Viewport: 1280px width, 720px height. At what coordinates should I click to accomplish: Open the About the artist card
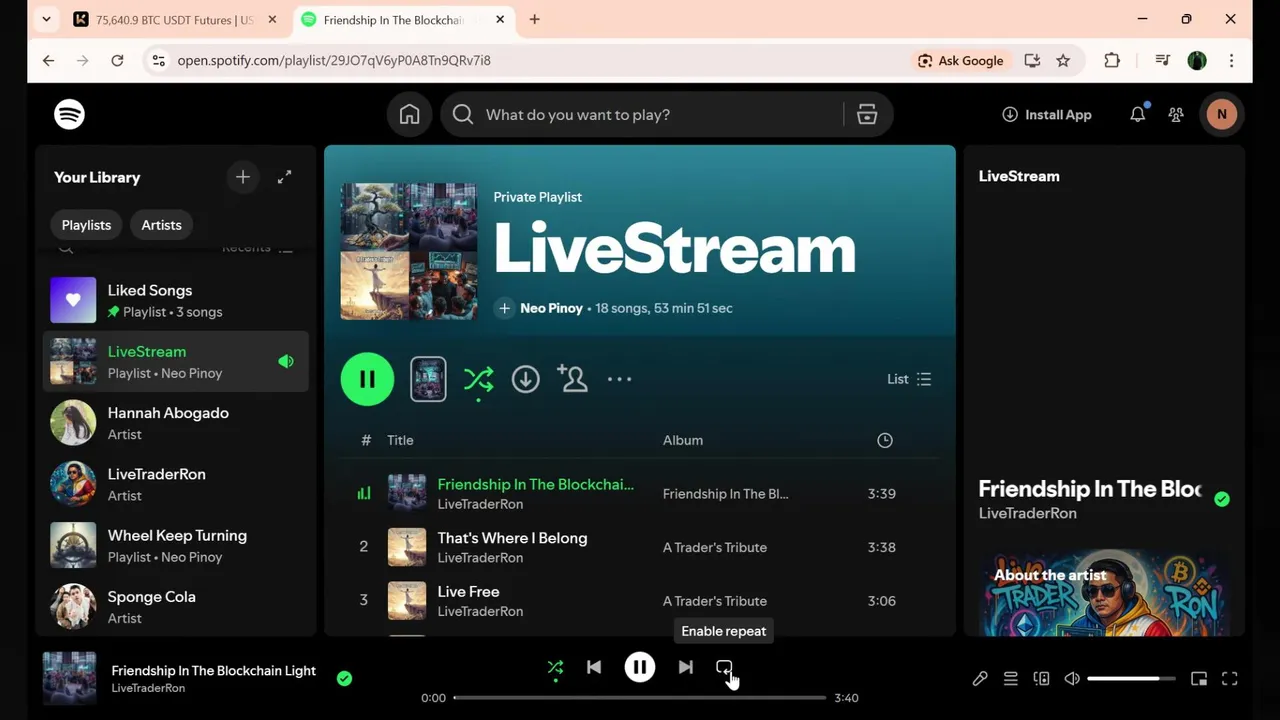pos(1104,592)
